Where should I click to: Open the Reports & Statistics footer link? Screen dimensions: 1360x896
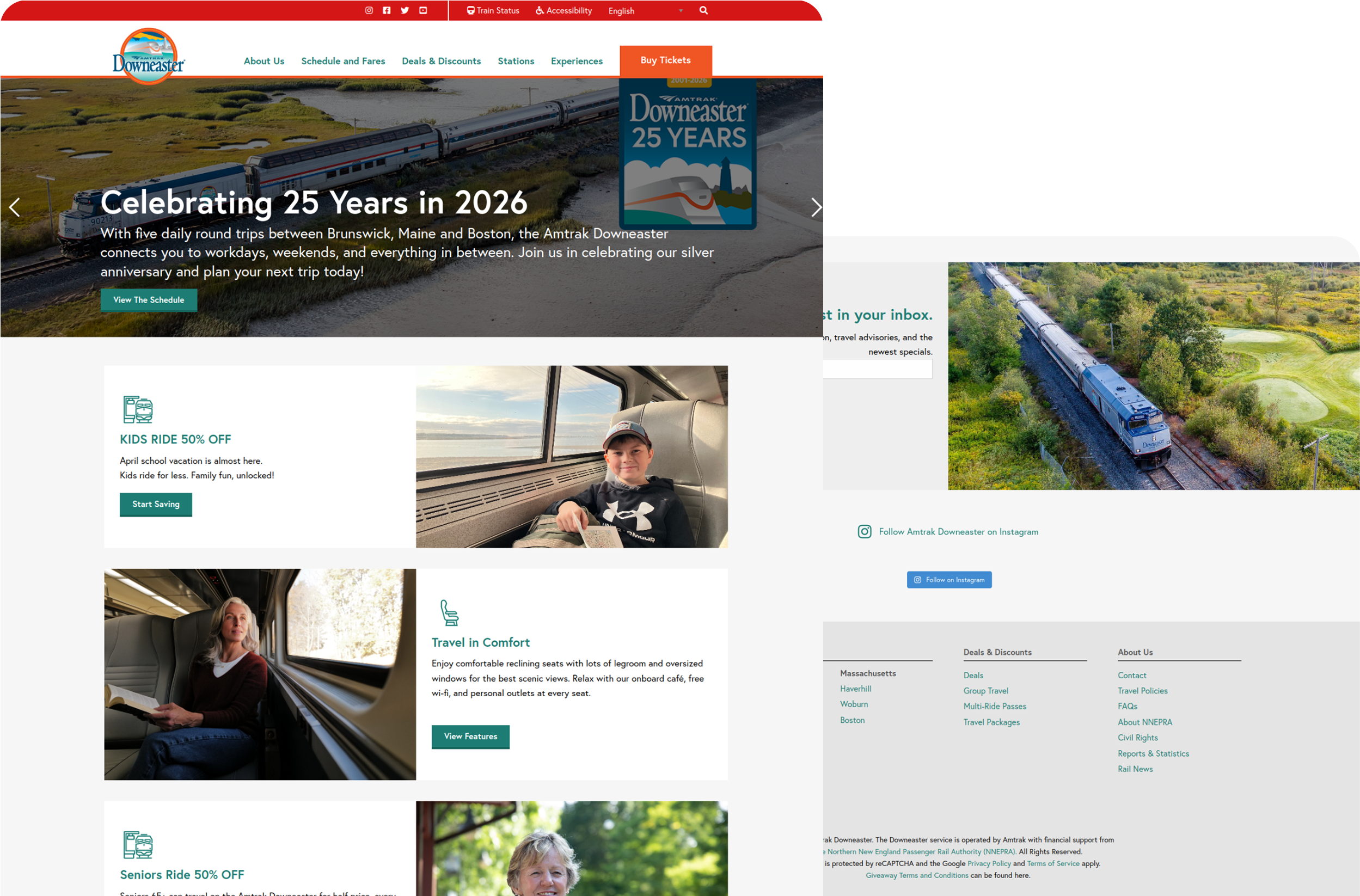[x=1153, y=754]
